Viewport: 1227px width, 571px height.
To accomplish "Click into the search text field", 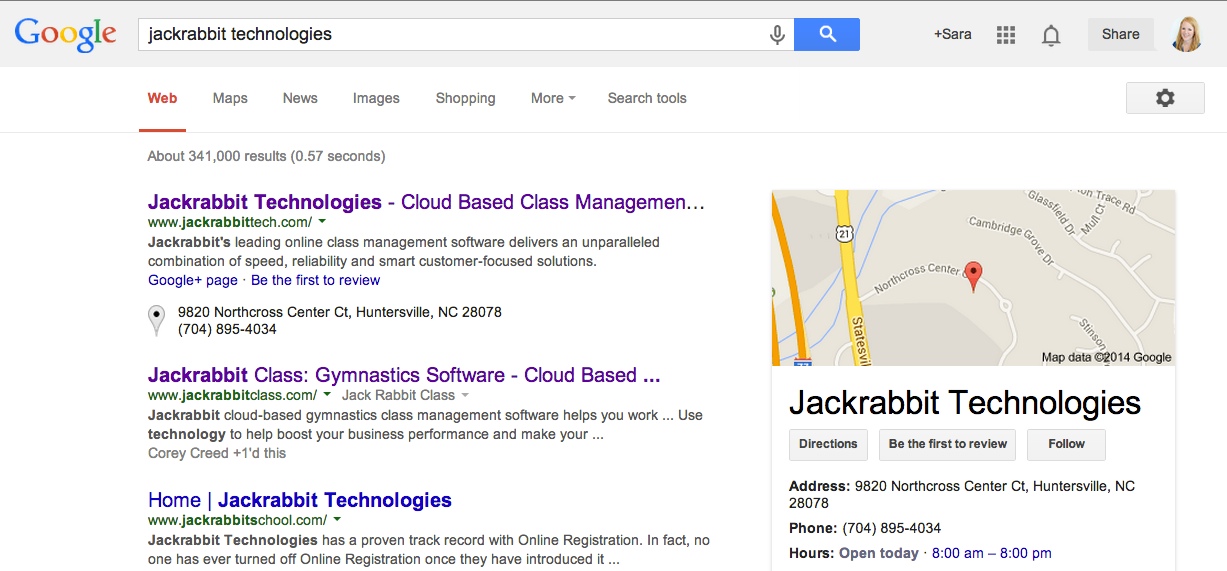I will (453, 34).
